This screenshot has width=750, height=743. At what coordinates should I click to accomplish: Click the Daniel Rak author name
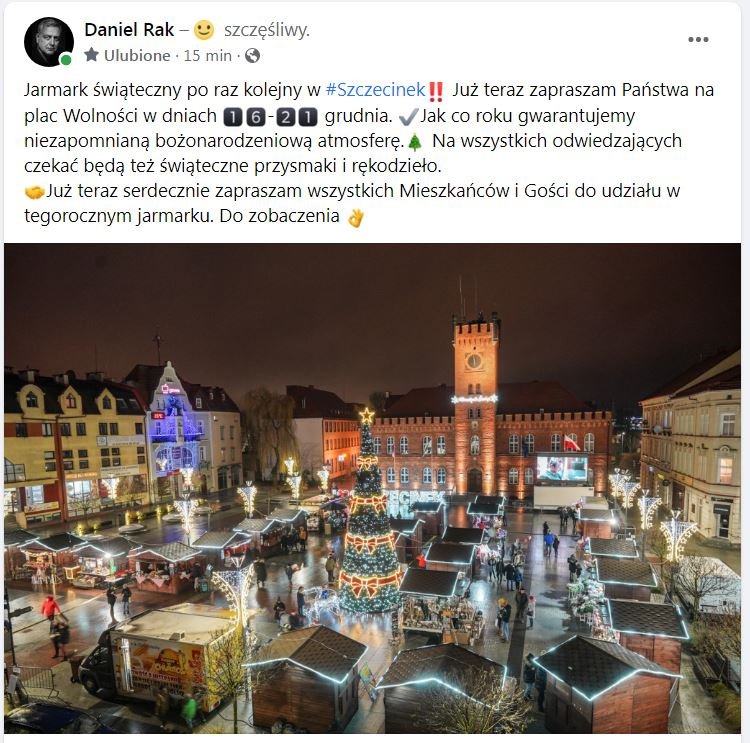(129, 30)
